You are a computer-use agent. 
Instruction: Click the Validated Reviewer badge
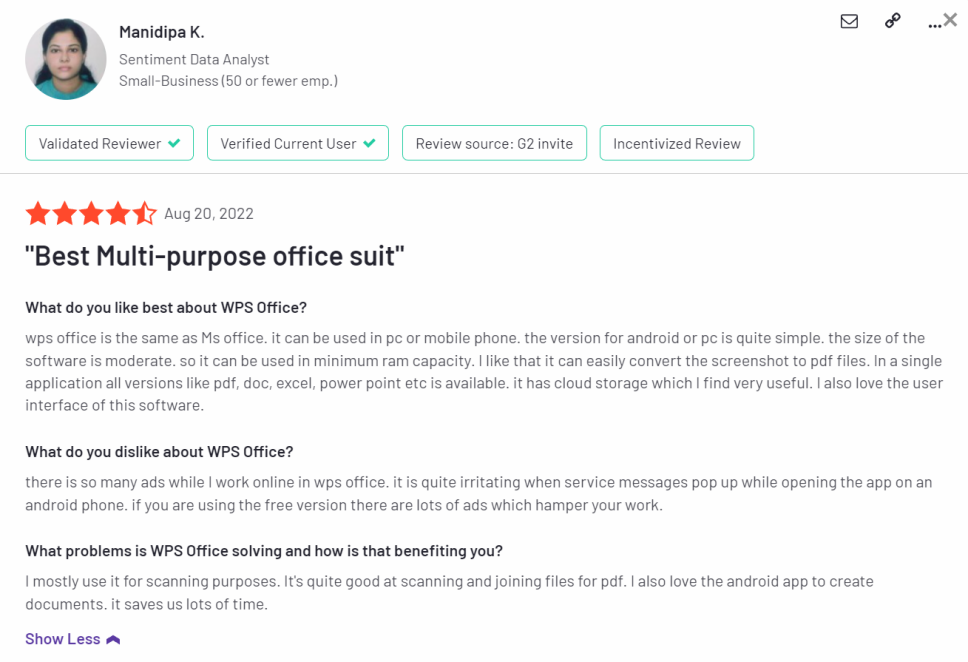pyautogui.click(x=109, y=143)
